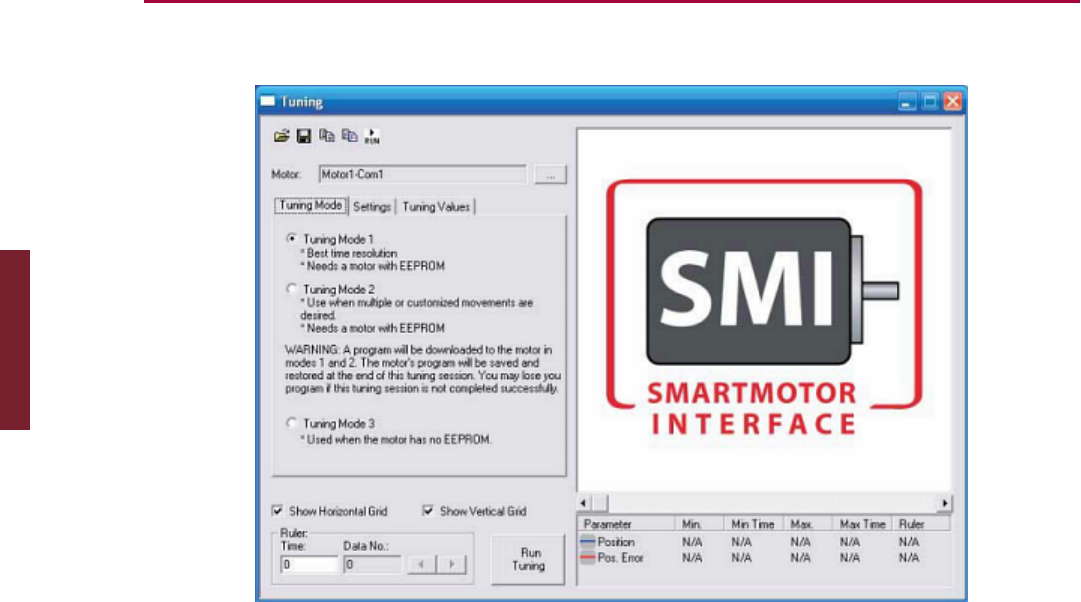
Task: Click the ruler Time input field
Action: tap(308, 564)
